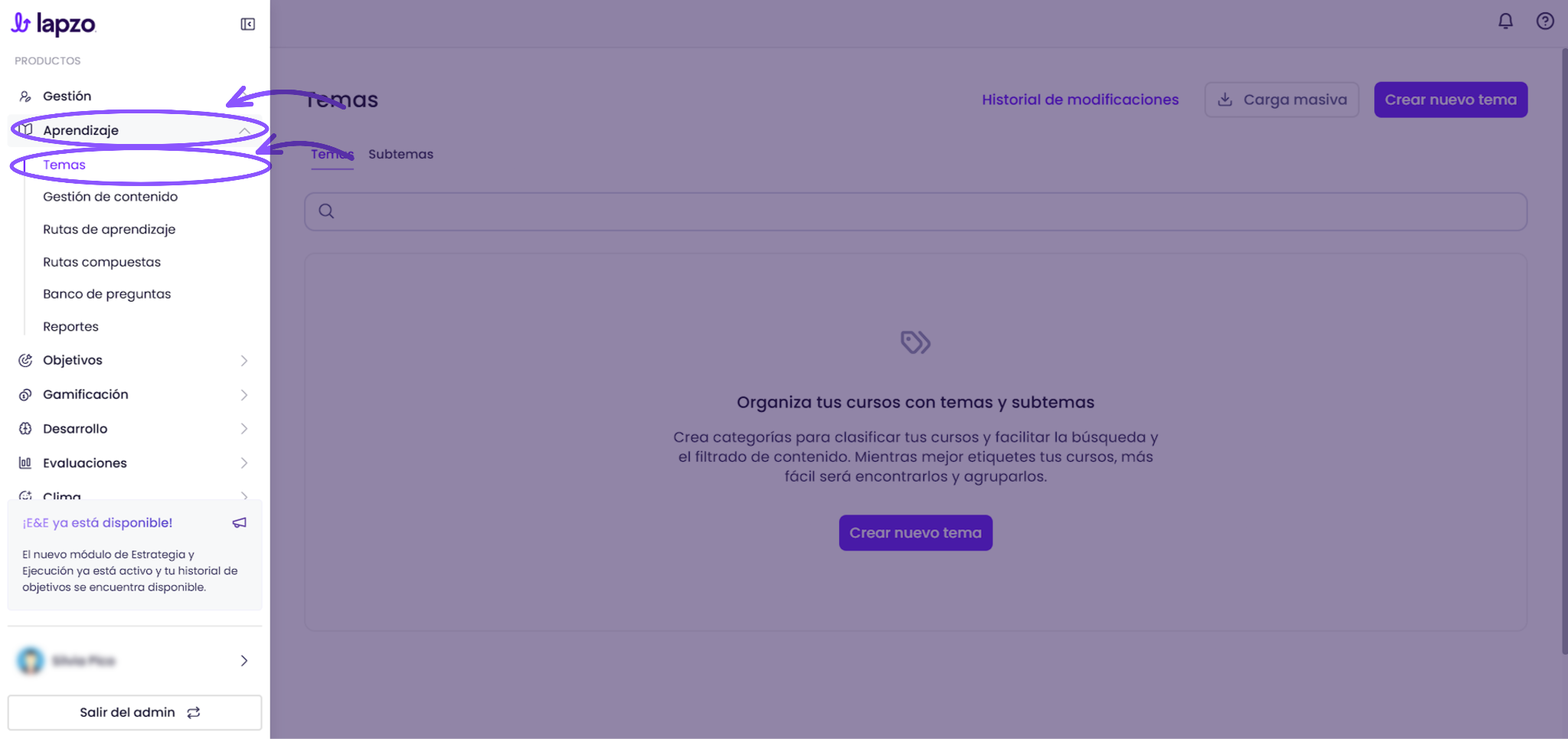Screen dimensions: 1568x739
Task: Open Reportes in the sidebar
Action: (x=70, y=327)
